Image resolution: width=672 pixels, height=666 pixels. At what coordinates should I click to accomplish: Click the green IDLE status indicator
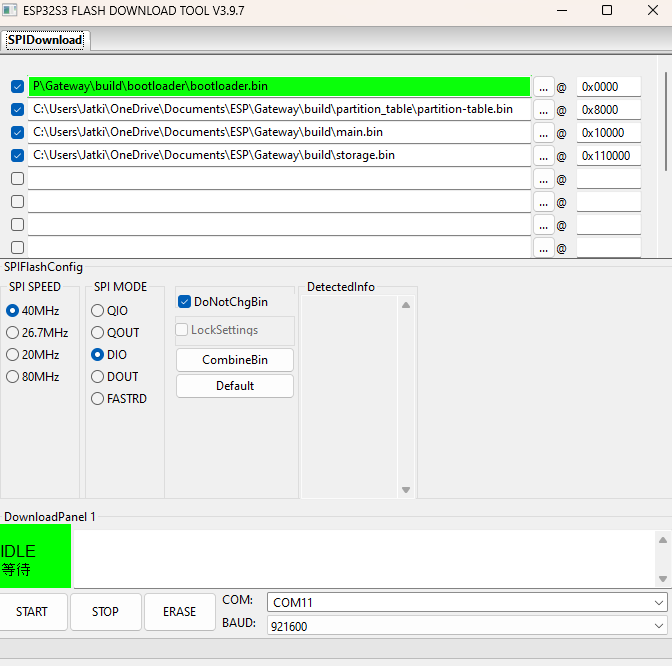point(36,556)
